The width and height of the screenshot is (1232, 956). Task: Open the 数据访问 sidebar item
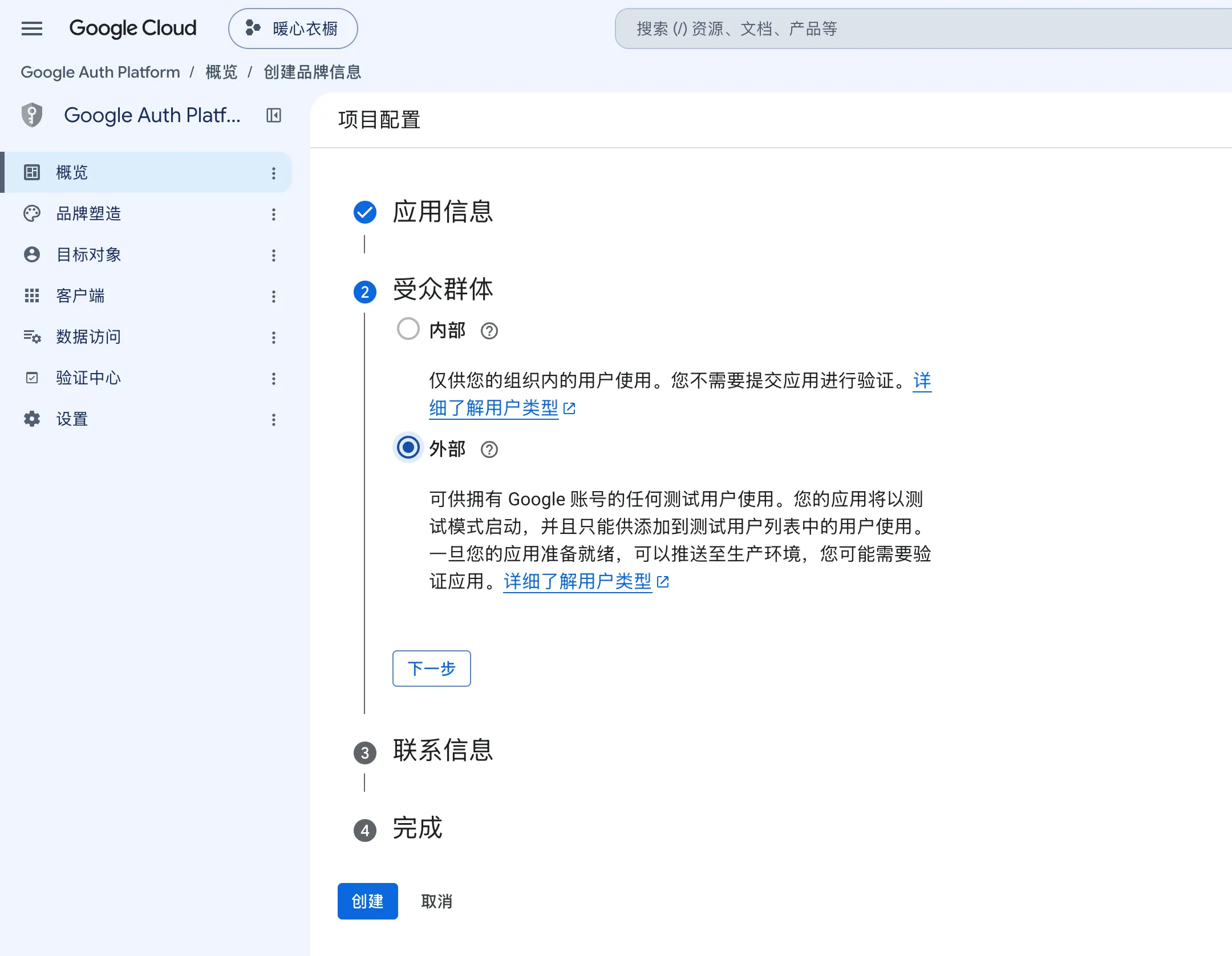pos(147,337)
